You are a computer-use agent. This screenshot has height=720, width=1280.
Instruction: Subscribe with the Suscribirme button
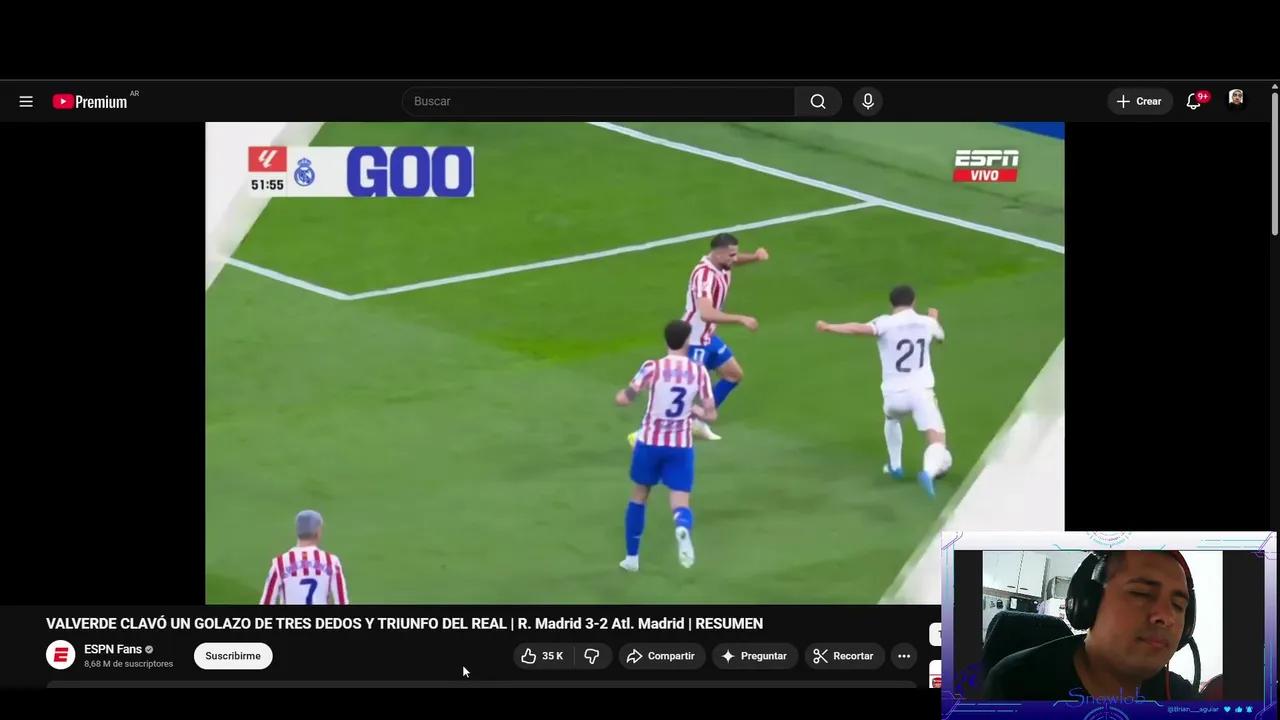pos(233,656)
